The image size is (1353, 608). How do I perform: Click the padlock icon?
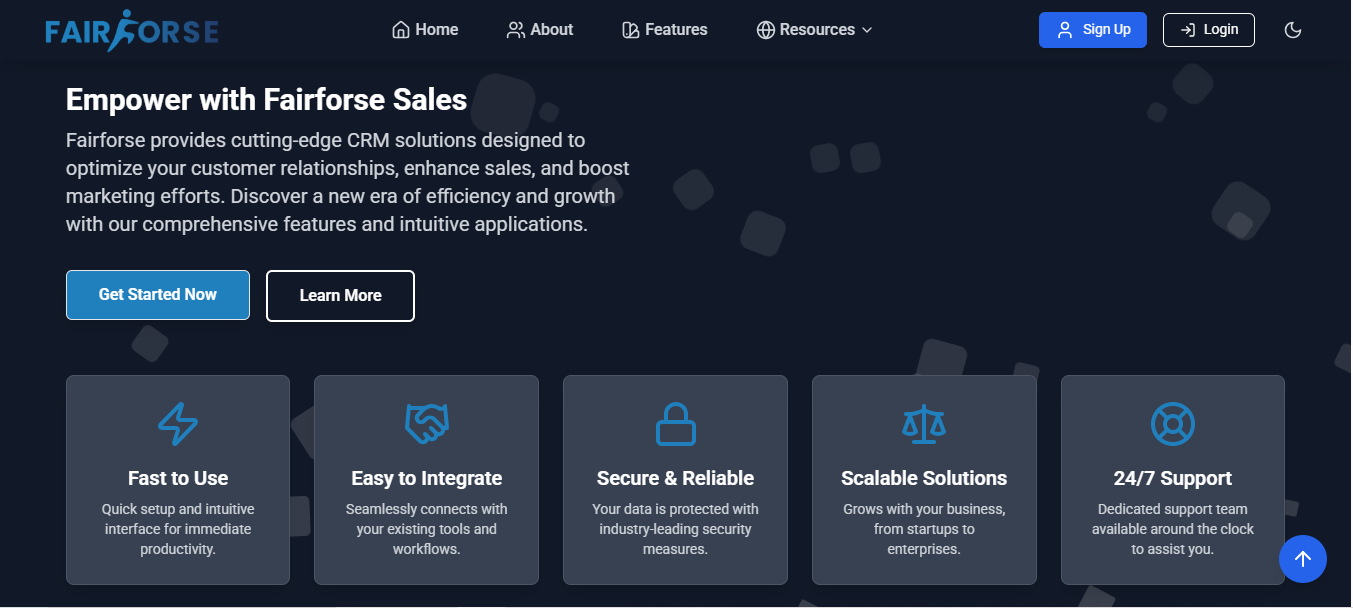(x=675, y=424)
